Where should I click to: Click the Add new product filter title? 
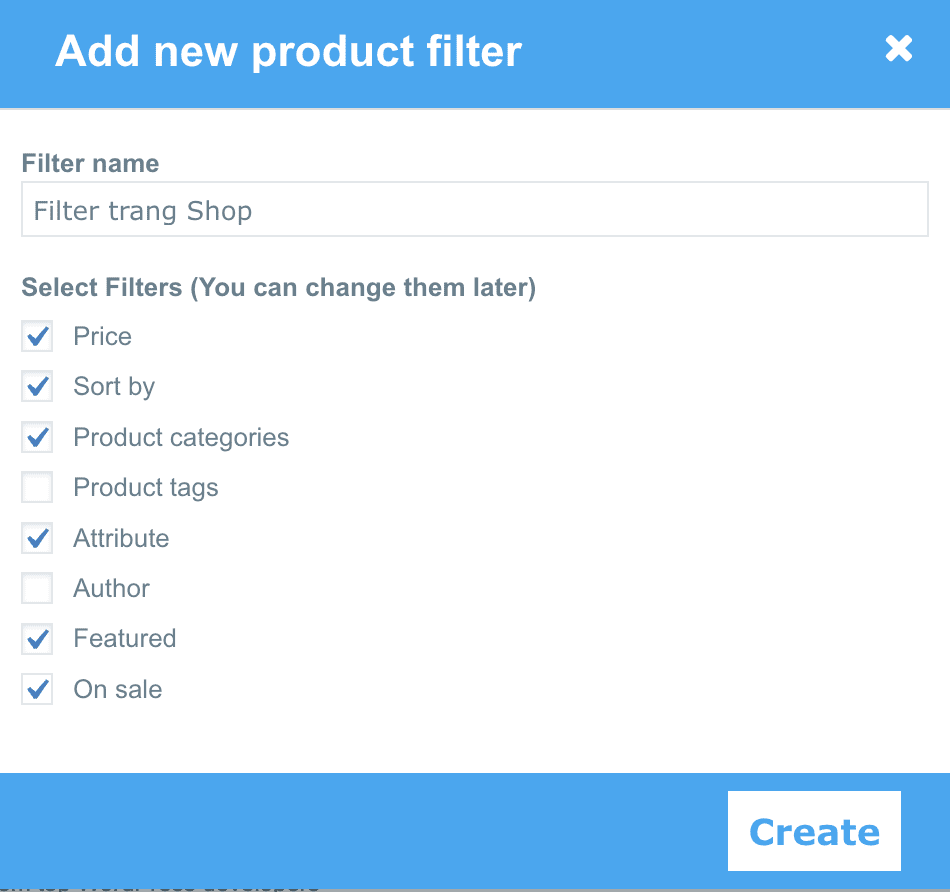pyautogui.click(x=288, y=52)
